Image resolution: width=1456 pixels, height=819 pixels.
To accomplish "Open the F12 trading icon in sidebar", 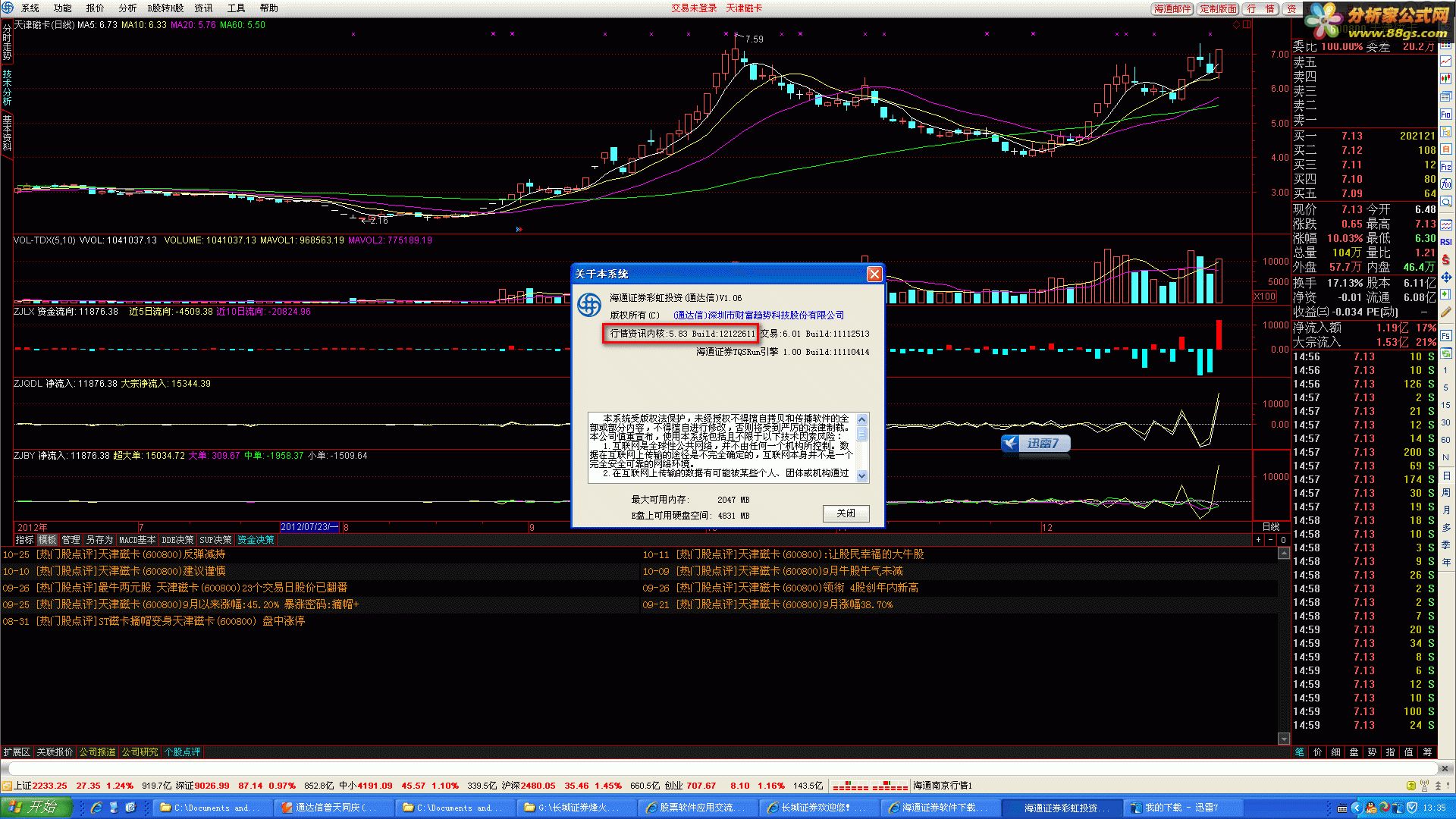I will tap(1446, 166).
